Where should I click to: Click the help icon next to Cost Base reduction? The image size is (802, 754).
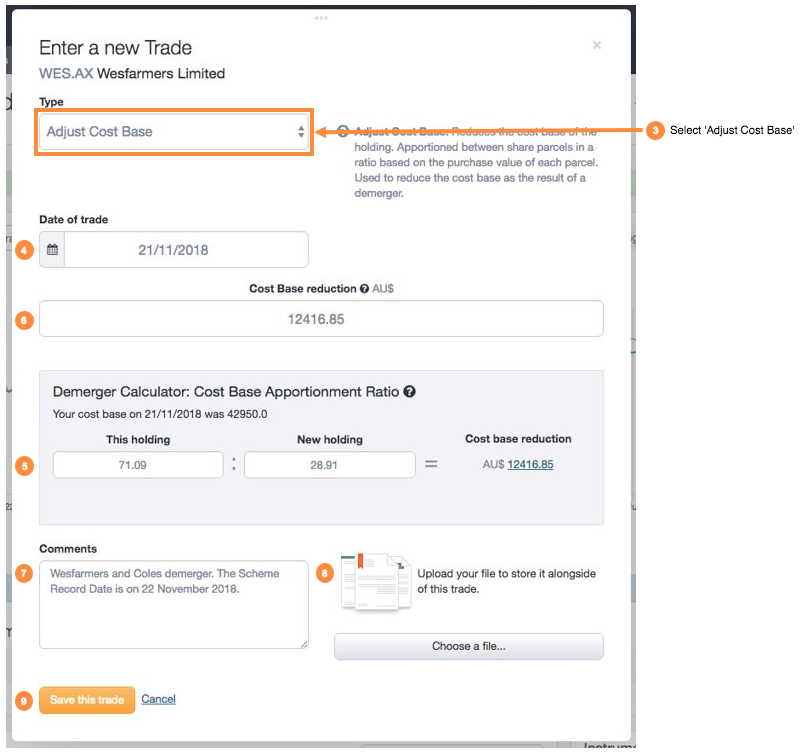pyautogui.click(x=364, y=289)
